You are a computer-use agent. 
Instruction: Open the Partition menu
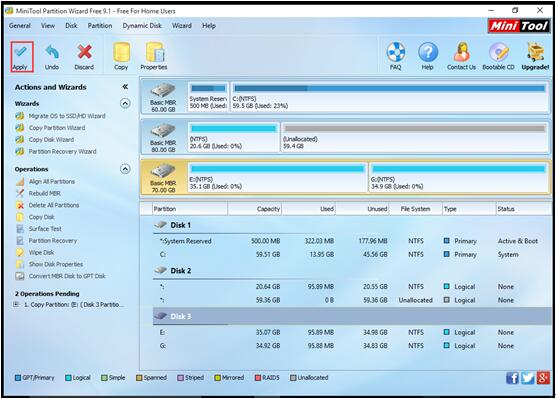100,26
